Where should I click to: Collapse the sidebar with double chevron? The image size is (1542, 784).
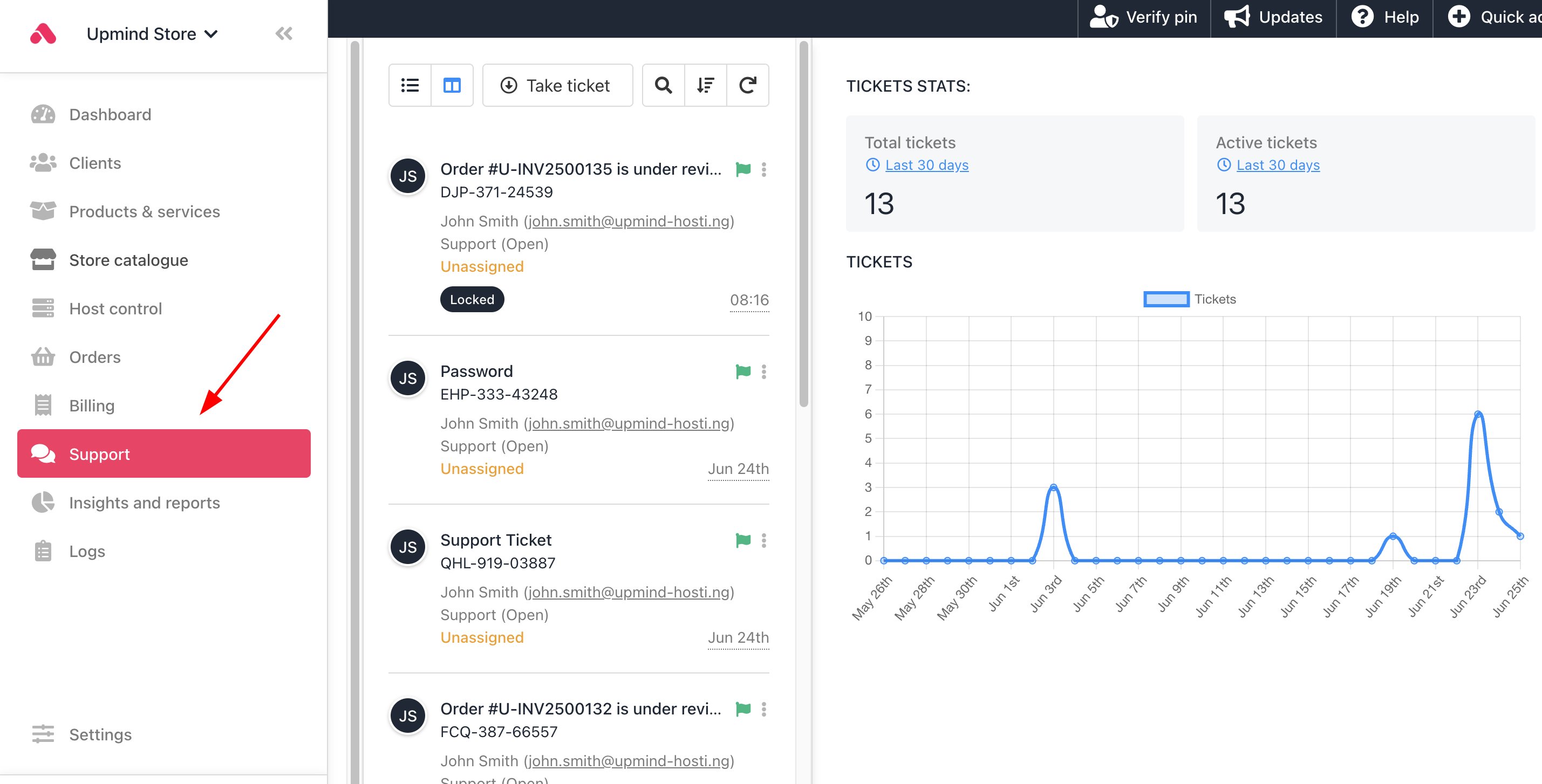284,33
